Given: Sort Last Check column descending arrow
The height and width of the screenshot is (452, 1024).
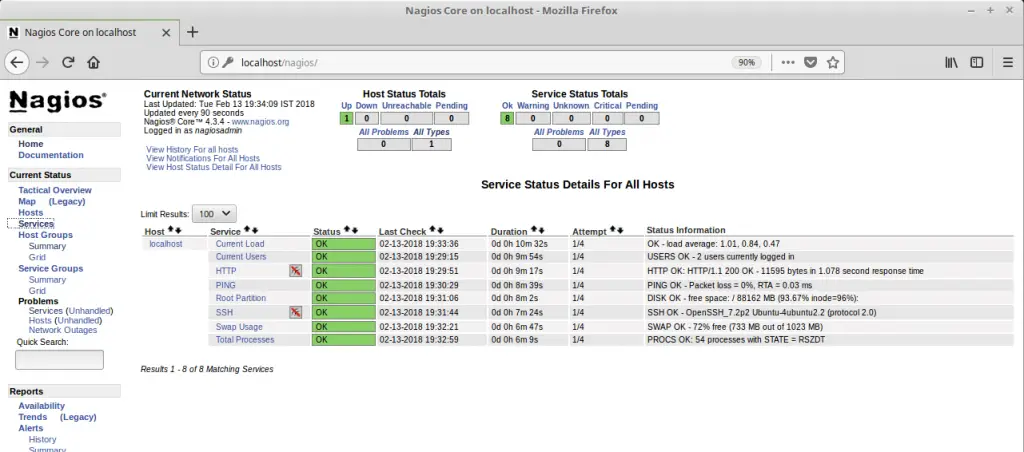Looking at the screenshot, I should [x=439, y=230].
